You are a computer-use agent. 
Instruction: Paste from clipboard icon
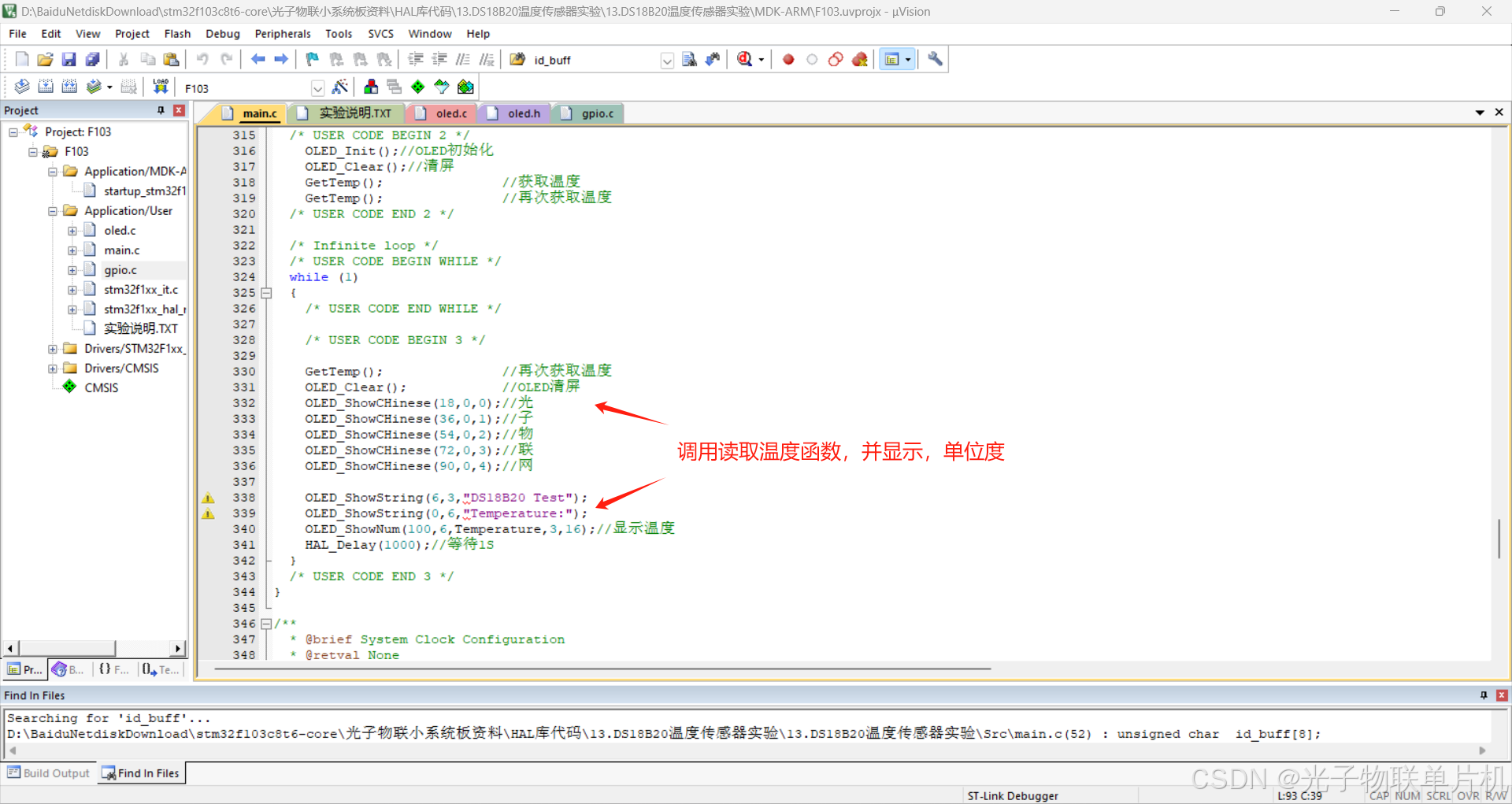[171, 59]
